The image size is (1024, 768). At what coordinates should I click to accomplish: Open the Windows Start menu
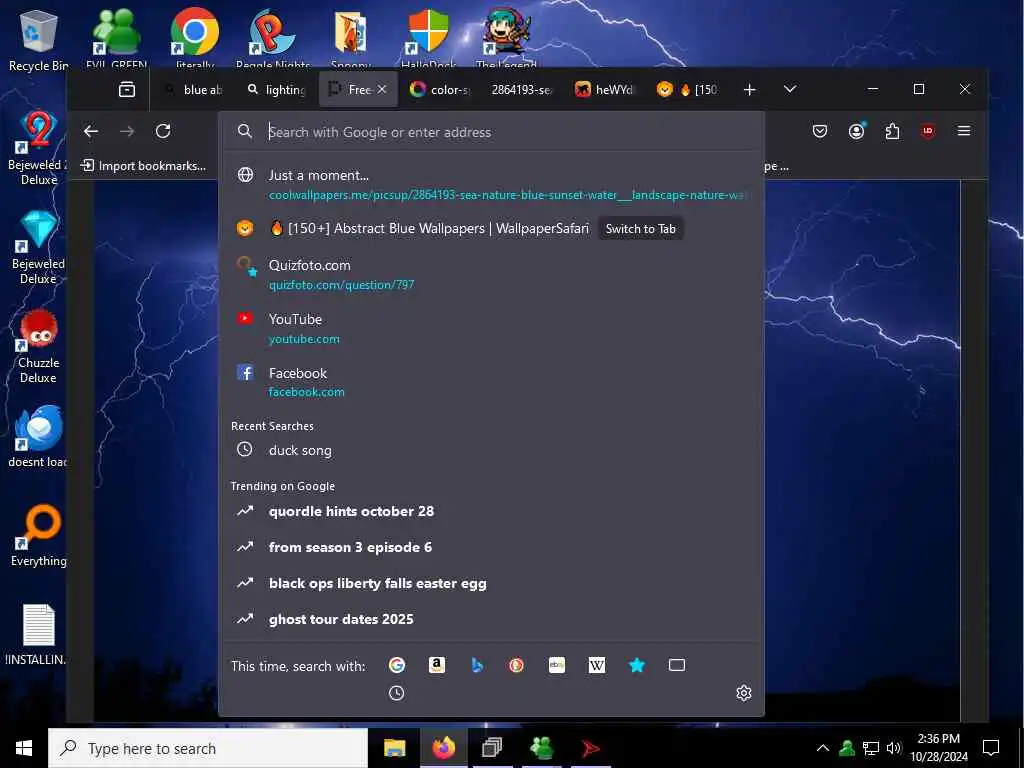(x=24, y=748)
